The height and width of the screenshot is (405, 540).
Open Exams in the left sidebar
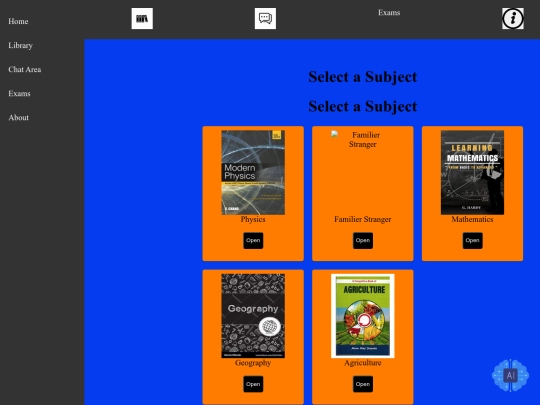pos(19,94)
